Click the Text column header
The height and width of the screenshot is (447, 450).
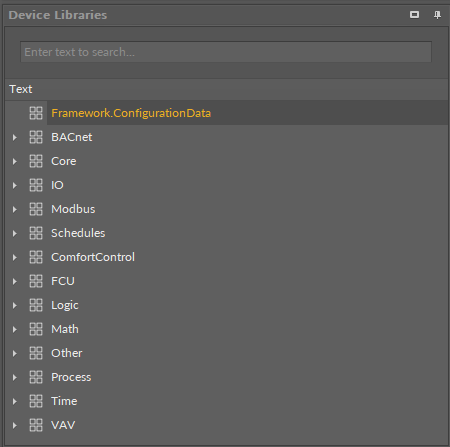[226, 89]
